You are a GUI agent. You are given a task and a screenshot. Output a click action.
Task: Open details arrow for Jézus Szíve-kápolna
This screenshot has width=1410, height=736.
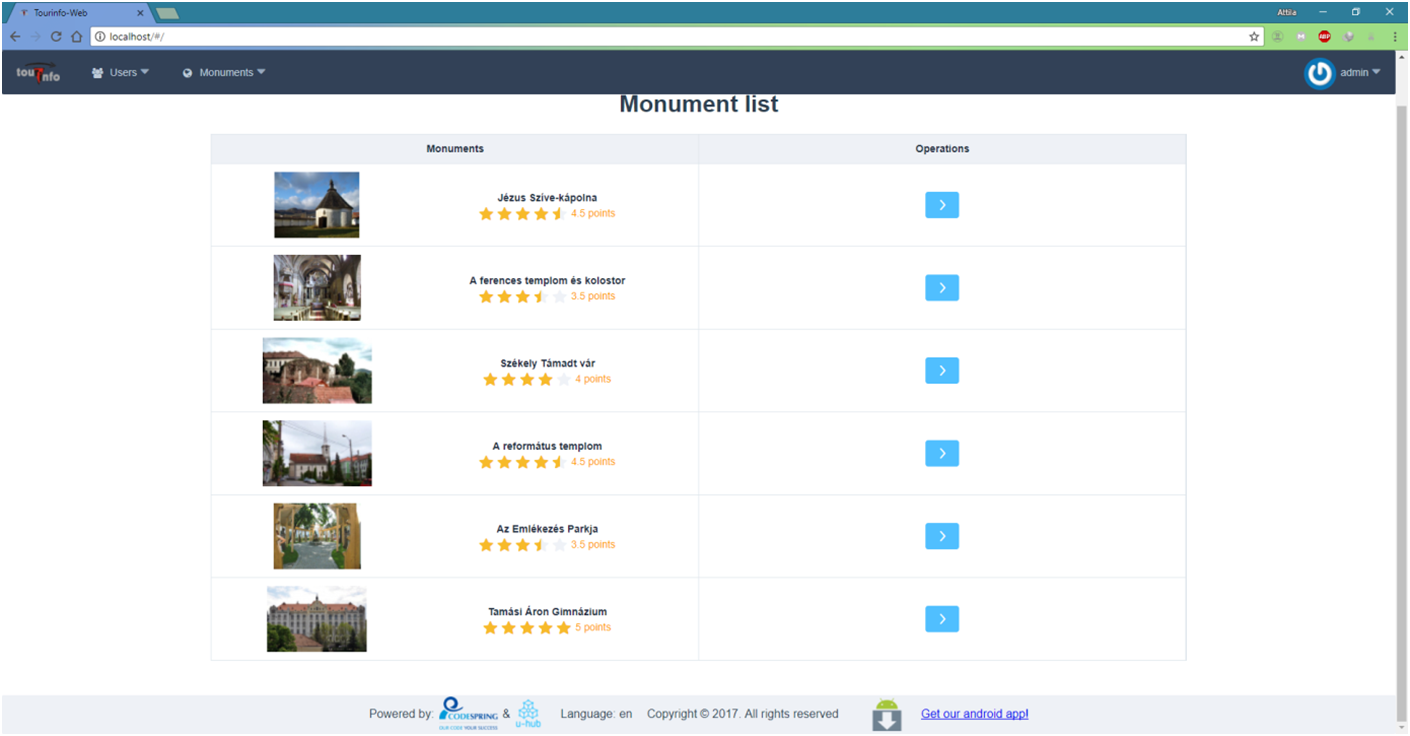tap(941, 205)
